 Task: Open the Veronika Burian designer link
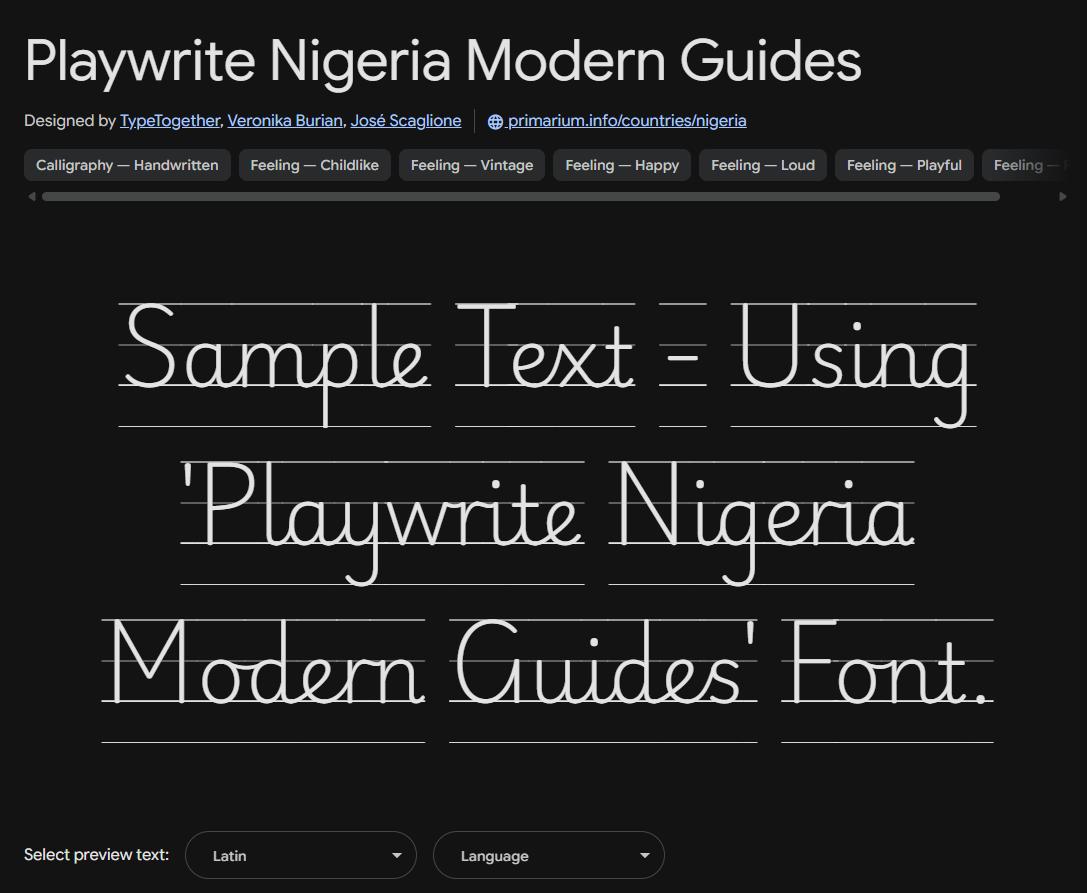click(285, 121)
